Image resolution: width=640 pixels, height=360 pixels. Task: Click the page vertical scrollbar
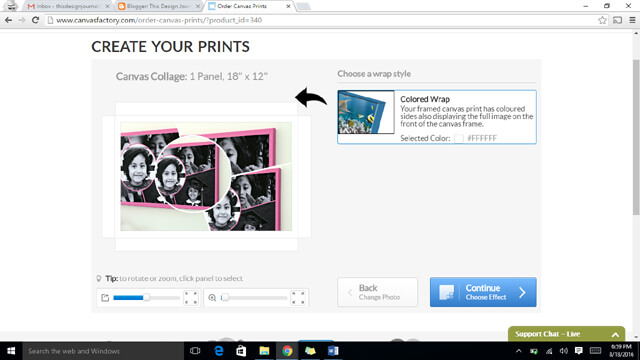click(636, 138)
